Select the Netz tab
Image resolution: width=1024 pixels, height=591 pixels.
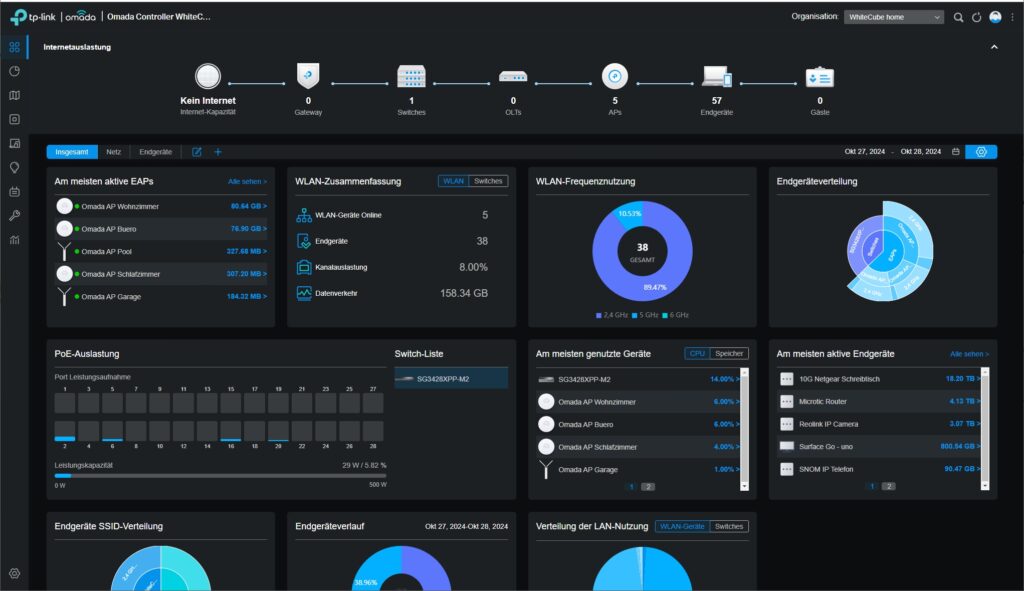(x=114, y=152)
